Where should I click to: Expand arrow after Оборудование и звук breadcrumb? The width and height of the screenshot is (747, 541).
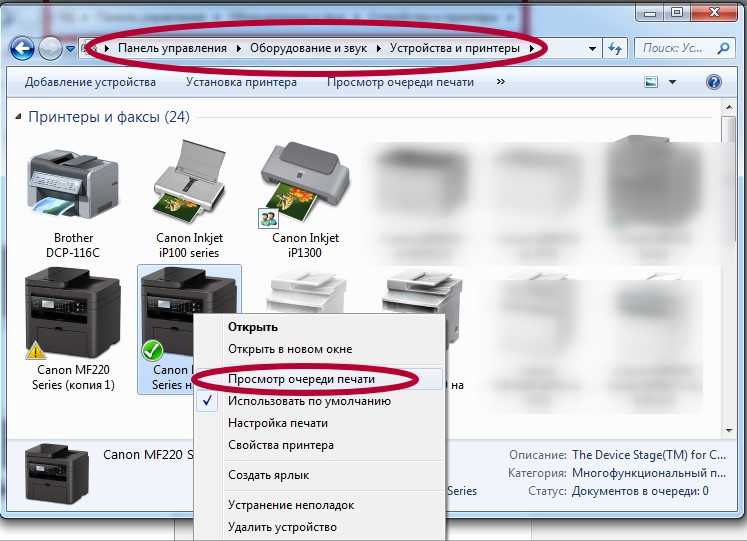point(378,48)
